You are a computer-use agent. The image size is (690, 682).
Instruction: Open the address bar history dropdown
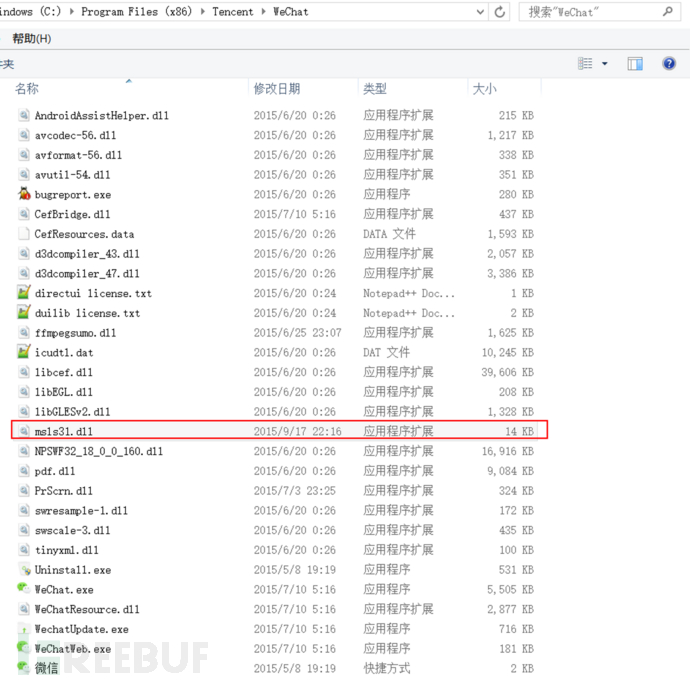(x=480, y=12)
